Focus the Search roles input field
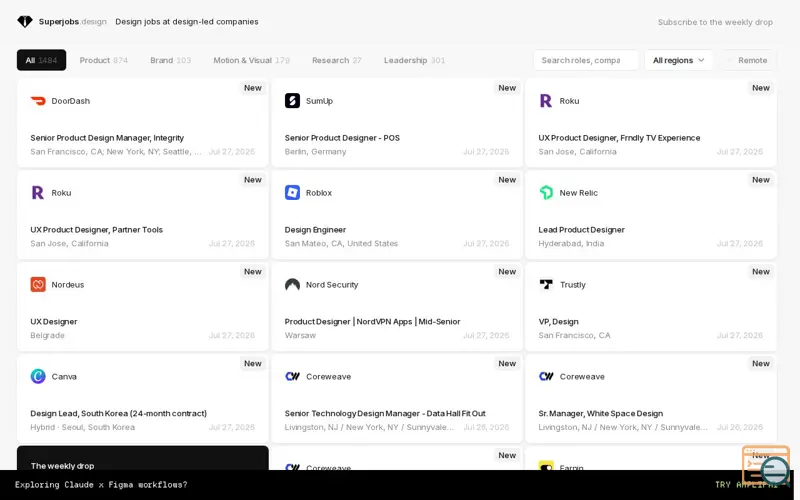Image resolution: width=800 pixels, height=500 pixels. [x=586, y=60]
